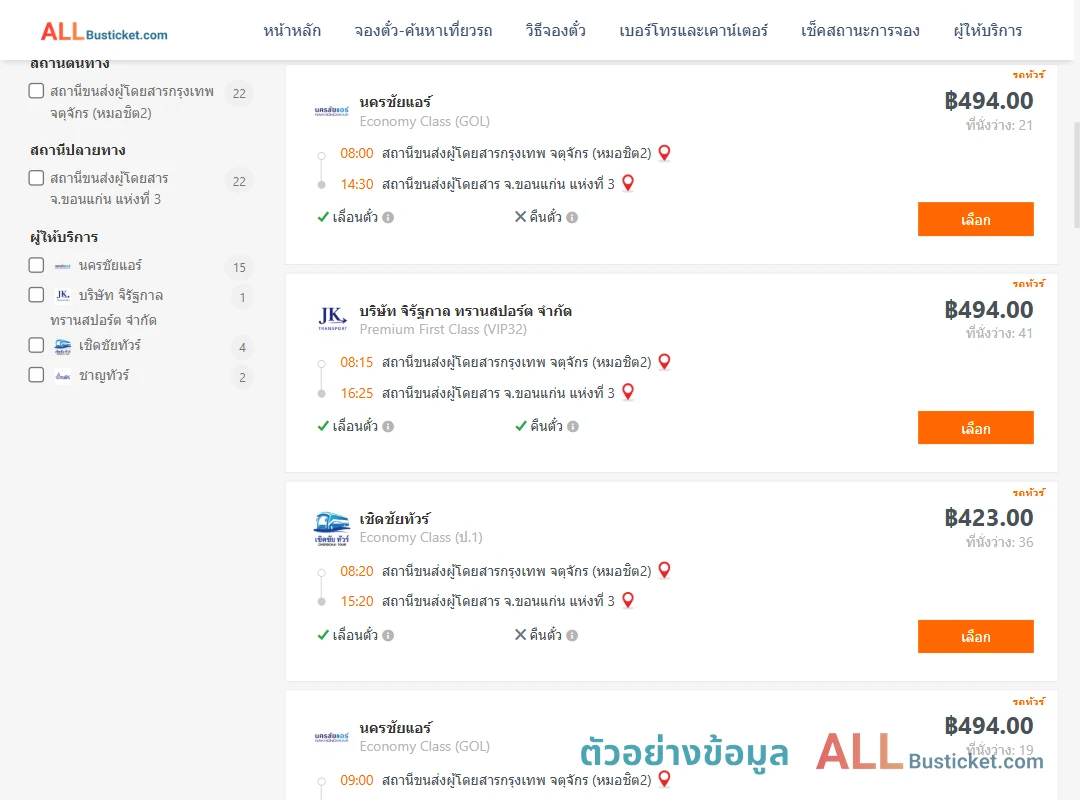Click the JK logo in sidebar filter
Image resolution: width=1080 pixels, height=800 pixels.
tap(63, 295)
